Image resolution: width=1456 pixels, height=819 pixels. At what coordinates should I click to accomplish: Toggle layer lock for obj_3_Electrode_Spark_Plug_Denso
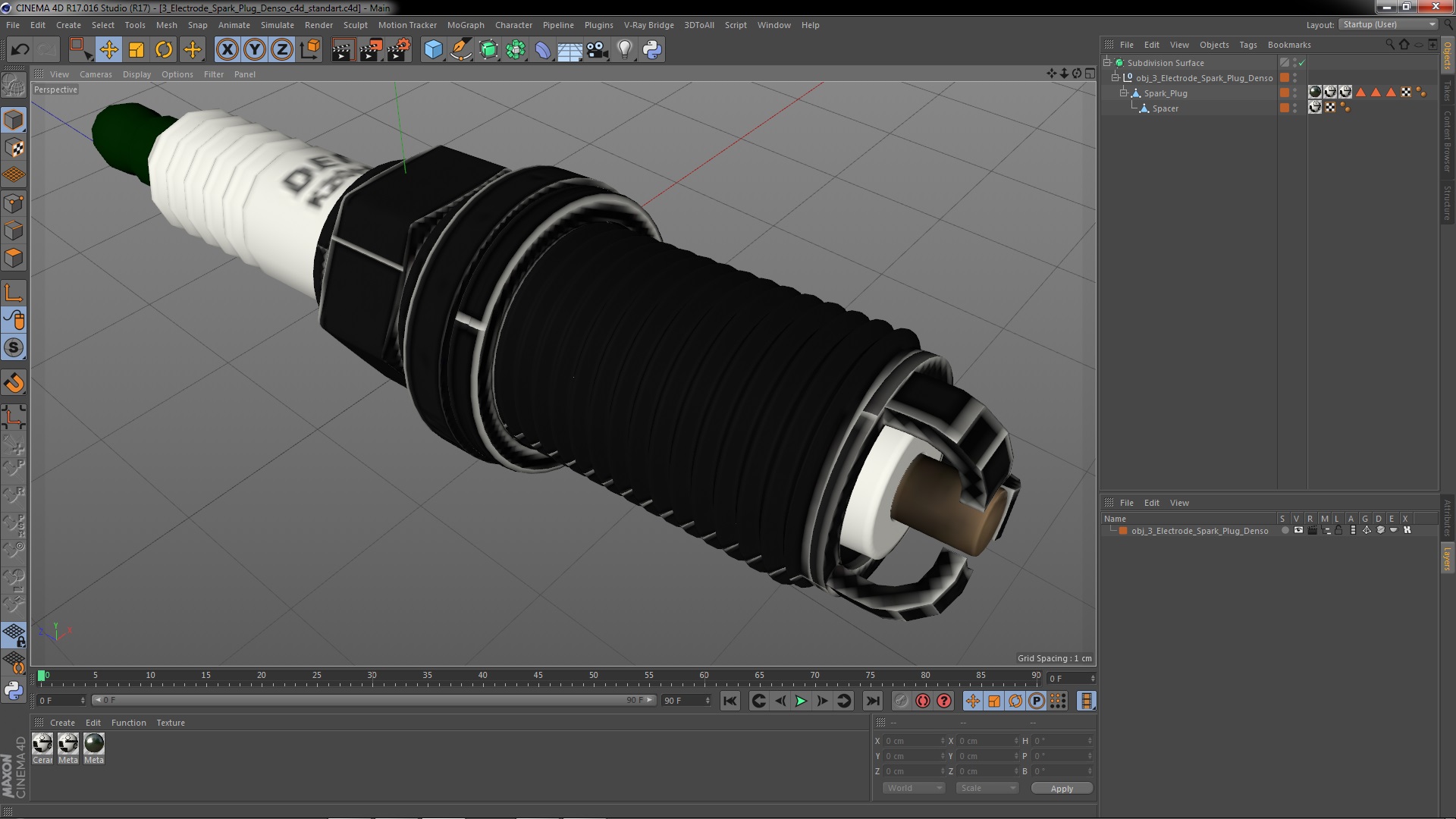click(x=1338, y=530)
